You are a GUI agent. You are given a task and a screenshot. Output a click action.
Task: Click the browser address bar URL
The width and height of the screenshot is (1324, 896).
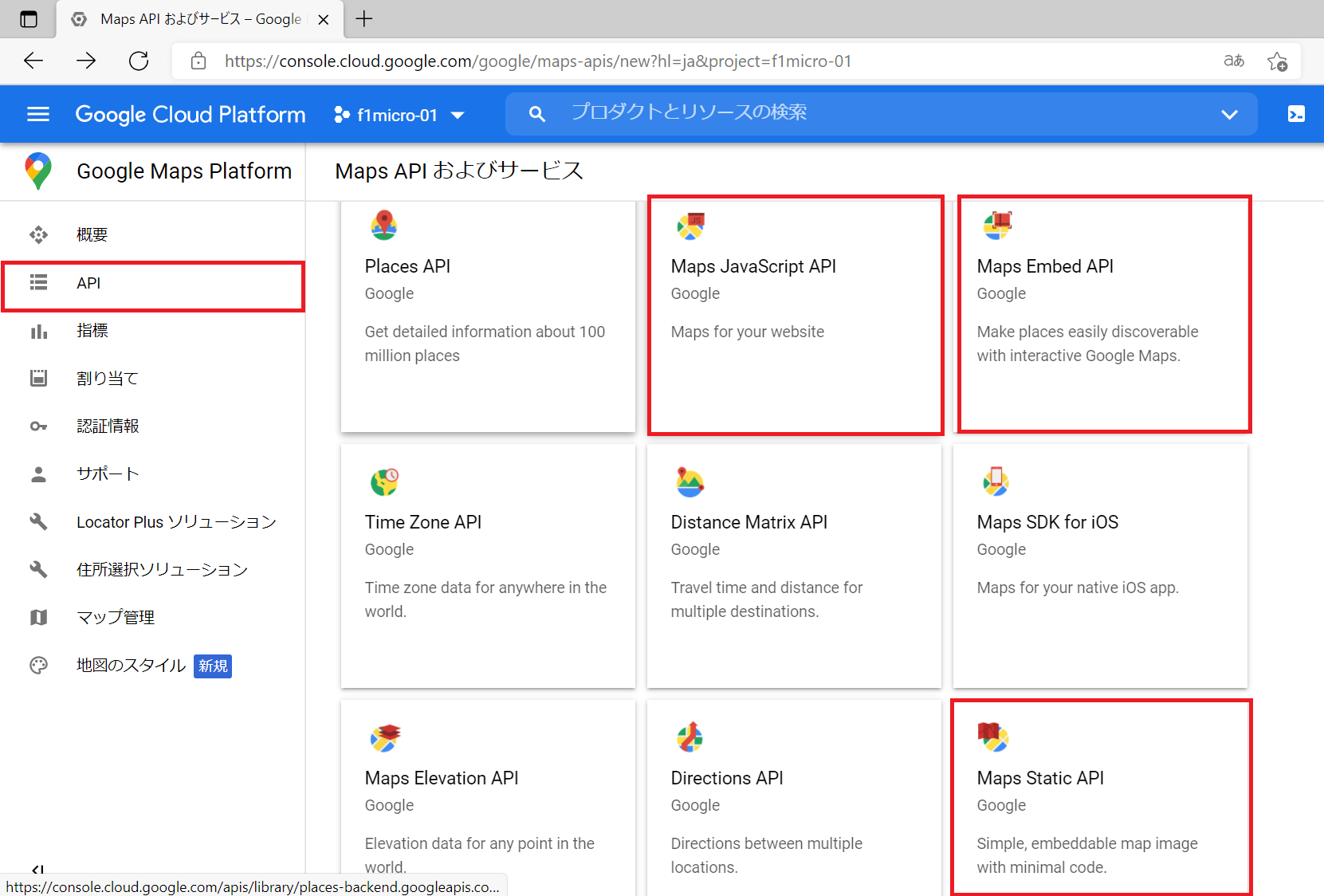(538, 61)
